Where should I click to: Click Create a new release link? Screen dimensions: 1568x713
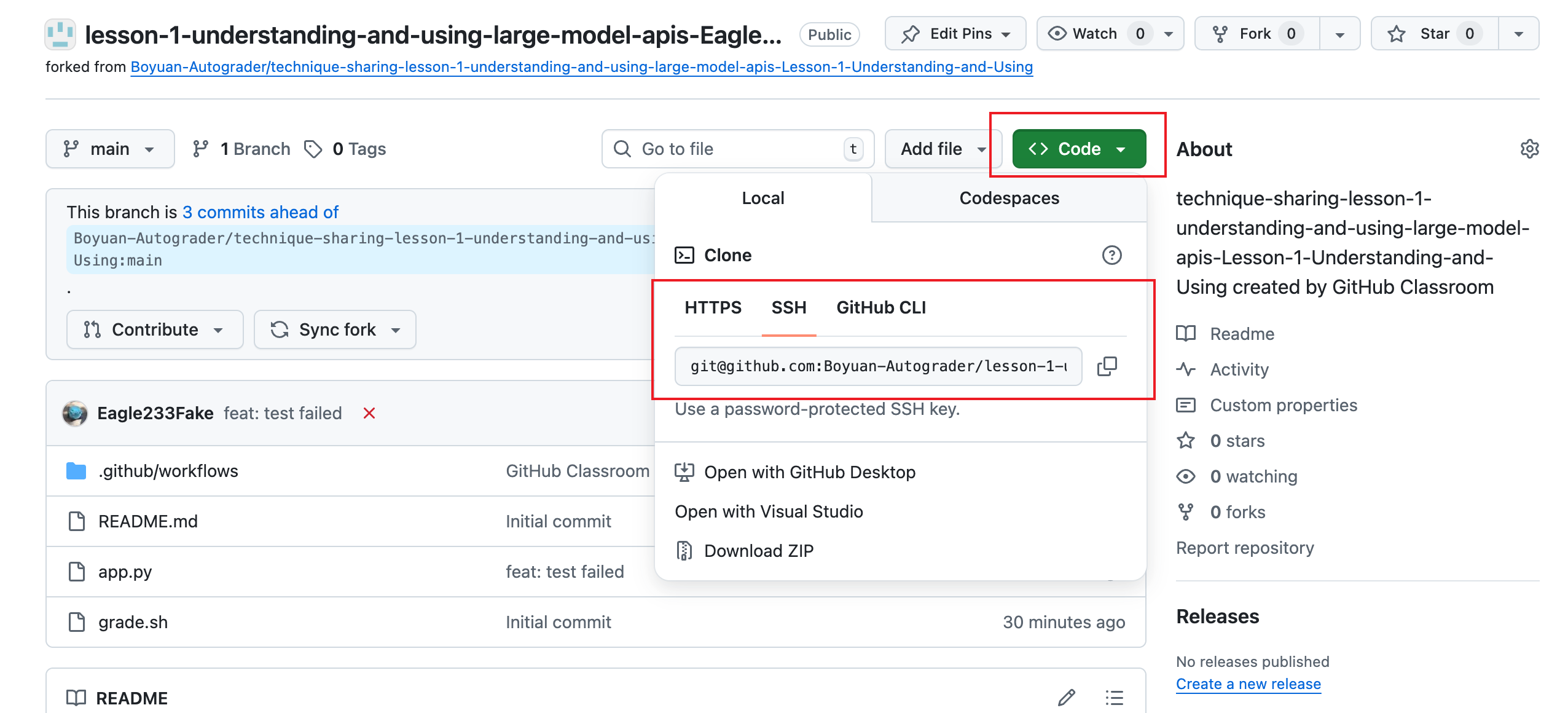tap(1248, 684)
